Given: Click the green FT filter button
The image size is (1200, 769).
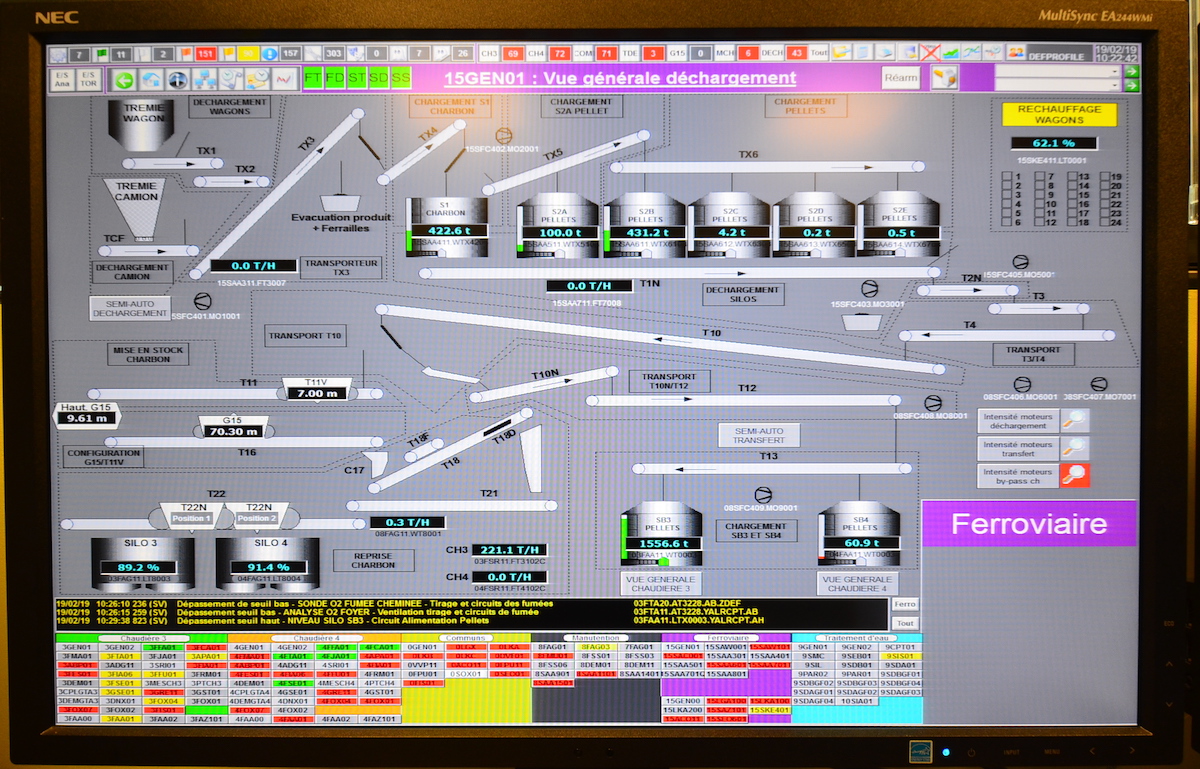Looking at the screenshot, I should (x=312, y=78).
